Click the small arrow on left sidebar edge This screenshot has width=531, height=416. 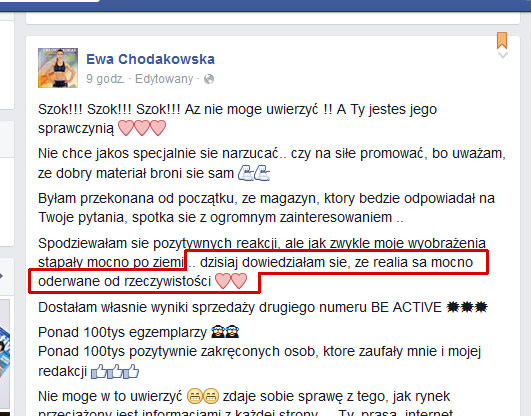click(x=2, y=276)
